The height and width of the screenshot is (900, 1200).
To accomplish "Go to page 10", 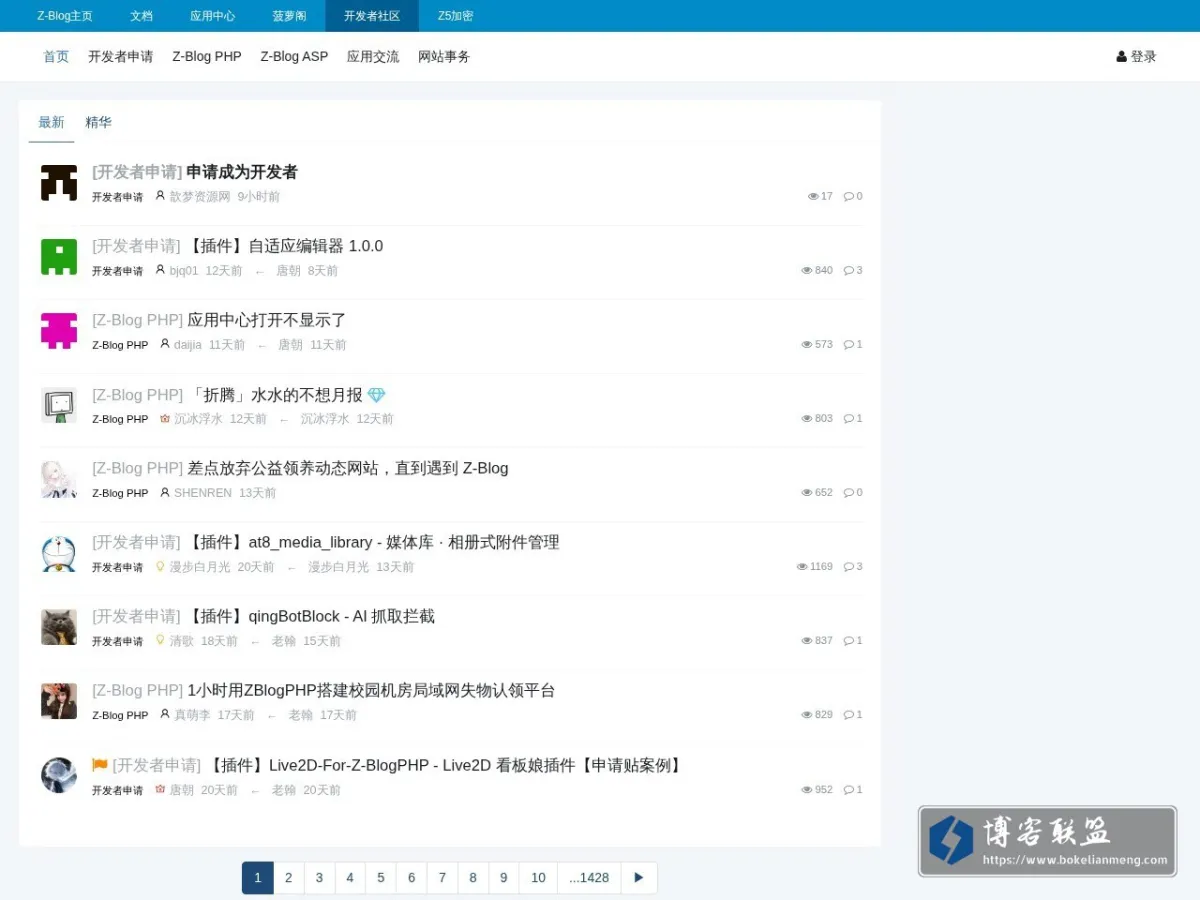I will (x=538, y=878).
